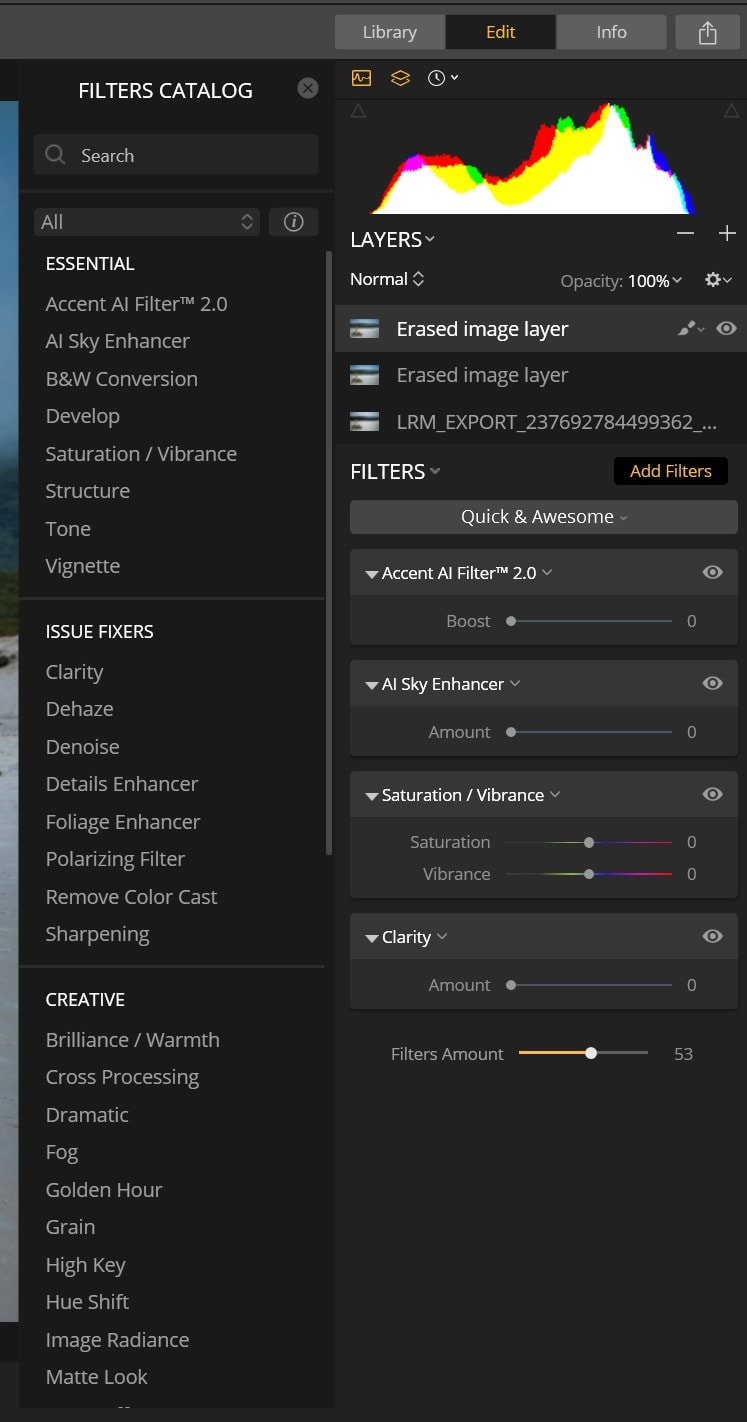747x1422 pixels.
Task: Select the top Erased image layer thumbnail
Action: [365, 329]
